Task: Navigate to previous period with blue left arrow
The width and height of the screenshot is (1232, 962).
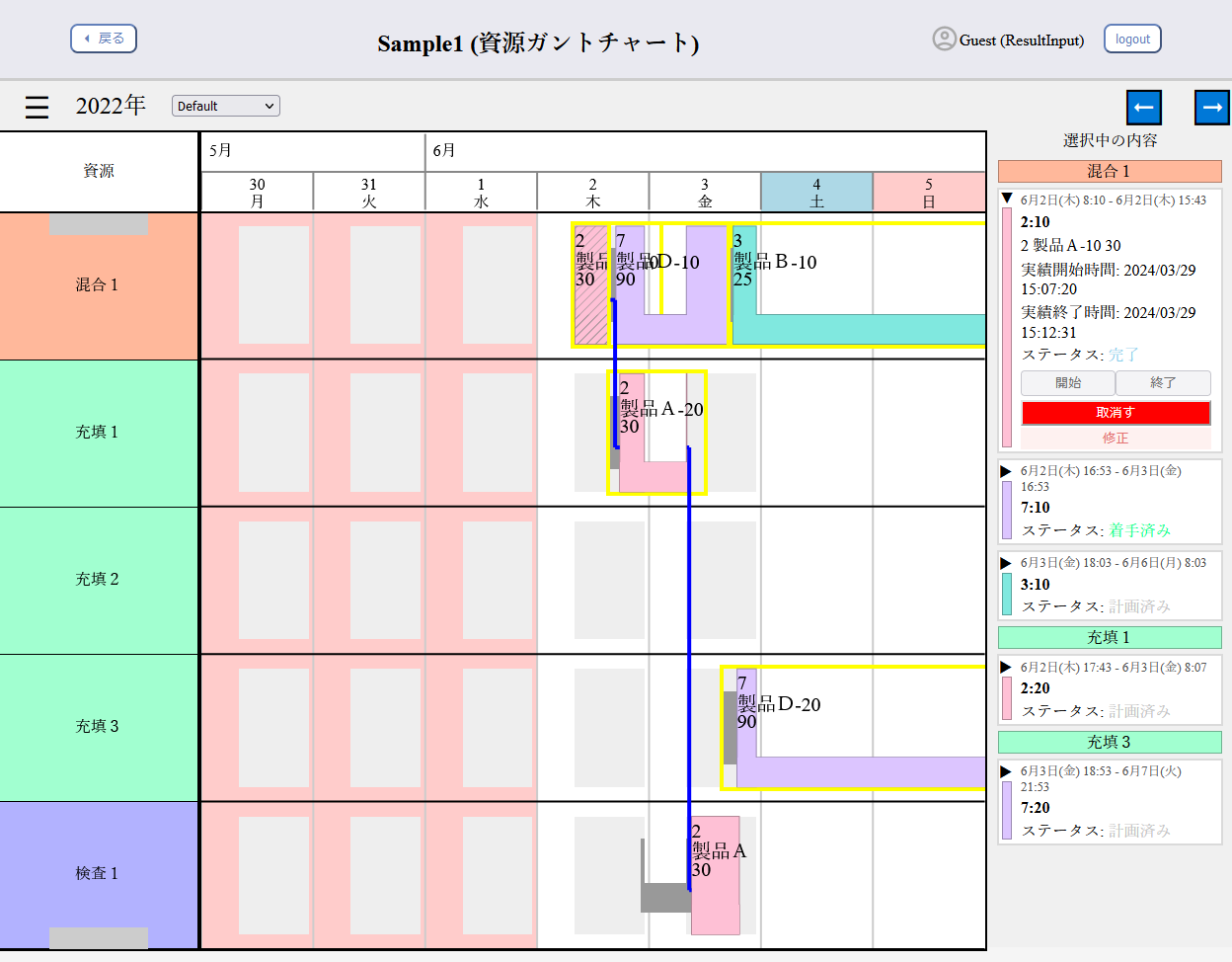Action: pos(1143,107)
